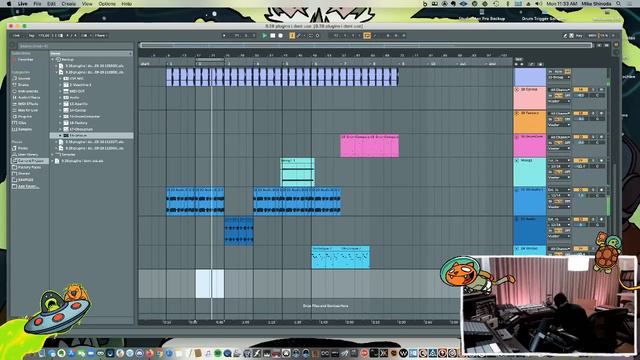Viewport: 640px width, 360px height.
Task: Toggle the metronome button
Action: (85, 36)
